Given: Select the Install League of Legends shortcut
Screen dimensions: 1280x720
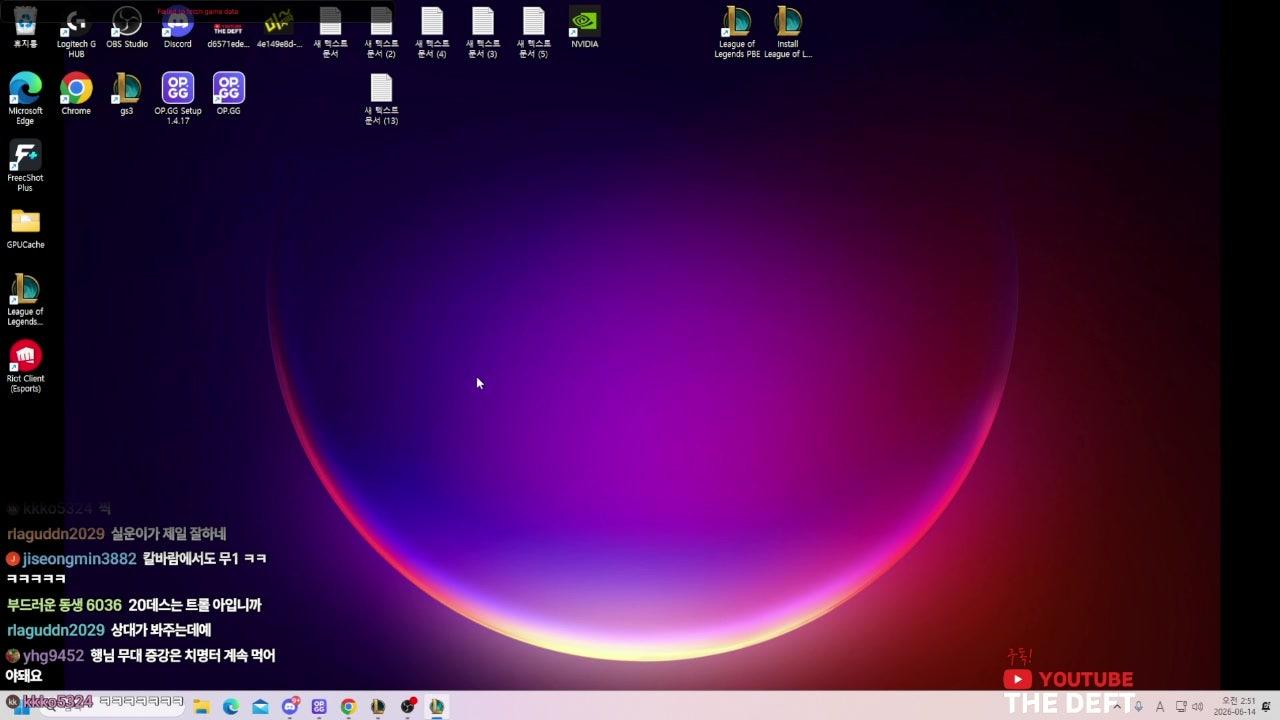Looking at the screenshot, I should [788, 33].
